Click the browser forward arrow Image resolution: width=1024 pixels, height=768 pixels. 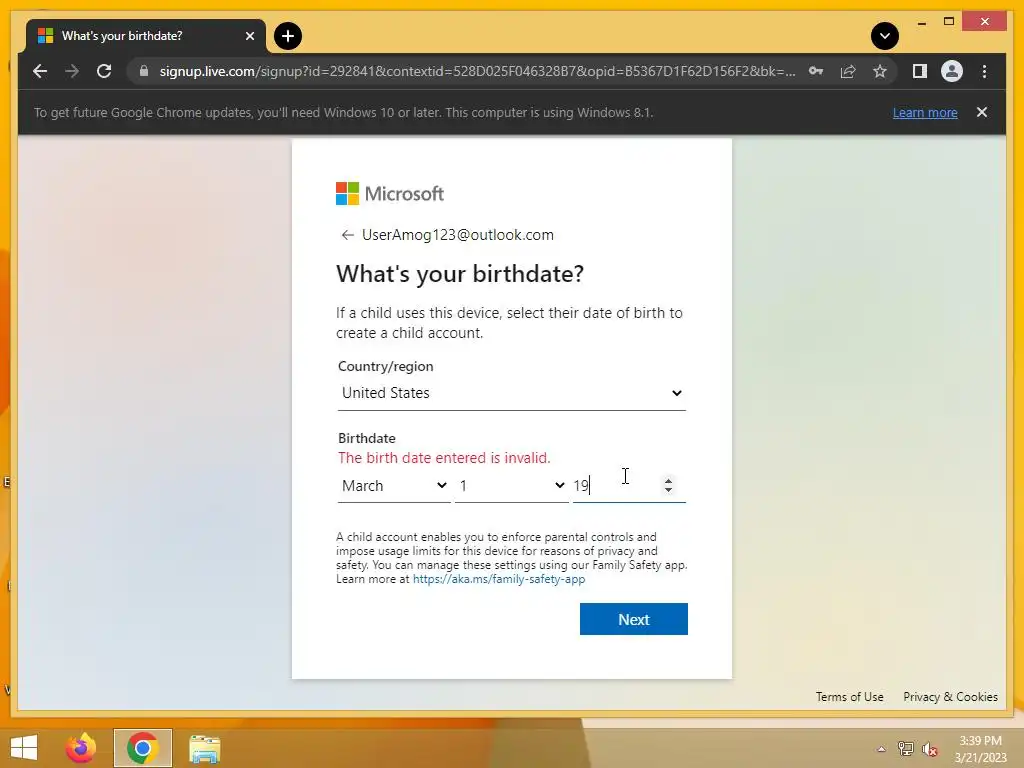tap(72, 71)
